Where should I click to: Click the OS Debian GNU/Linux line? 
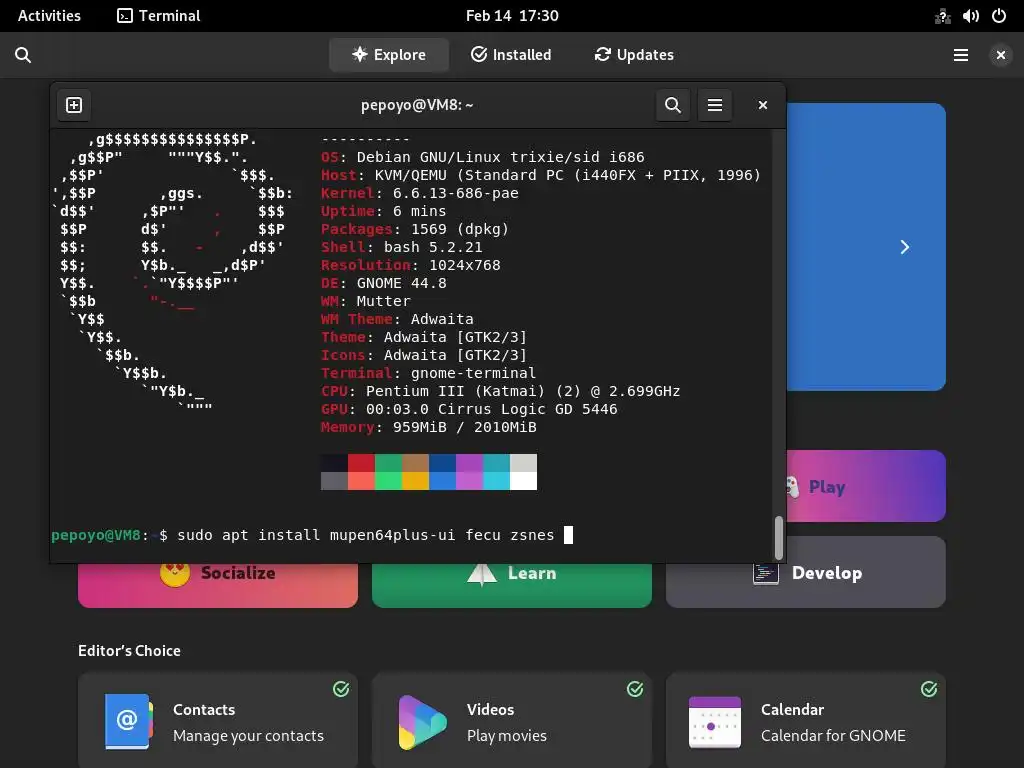[483, 157]
